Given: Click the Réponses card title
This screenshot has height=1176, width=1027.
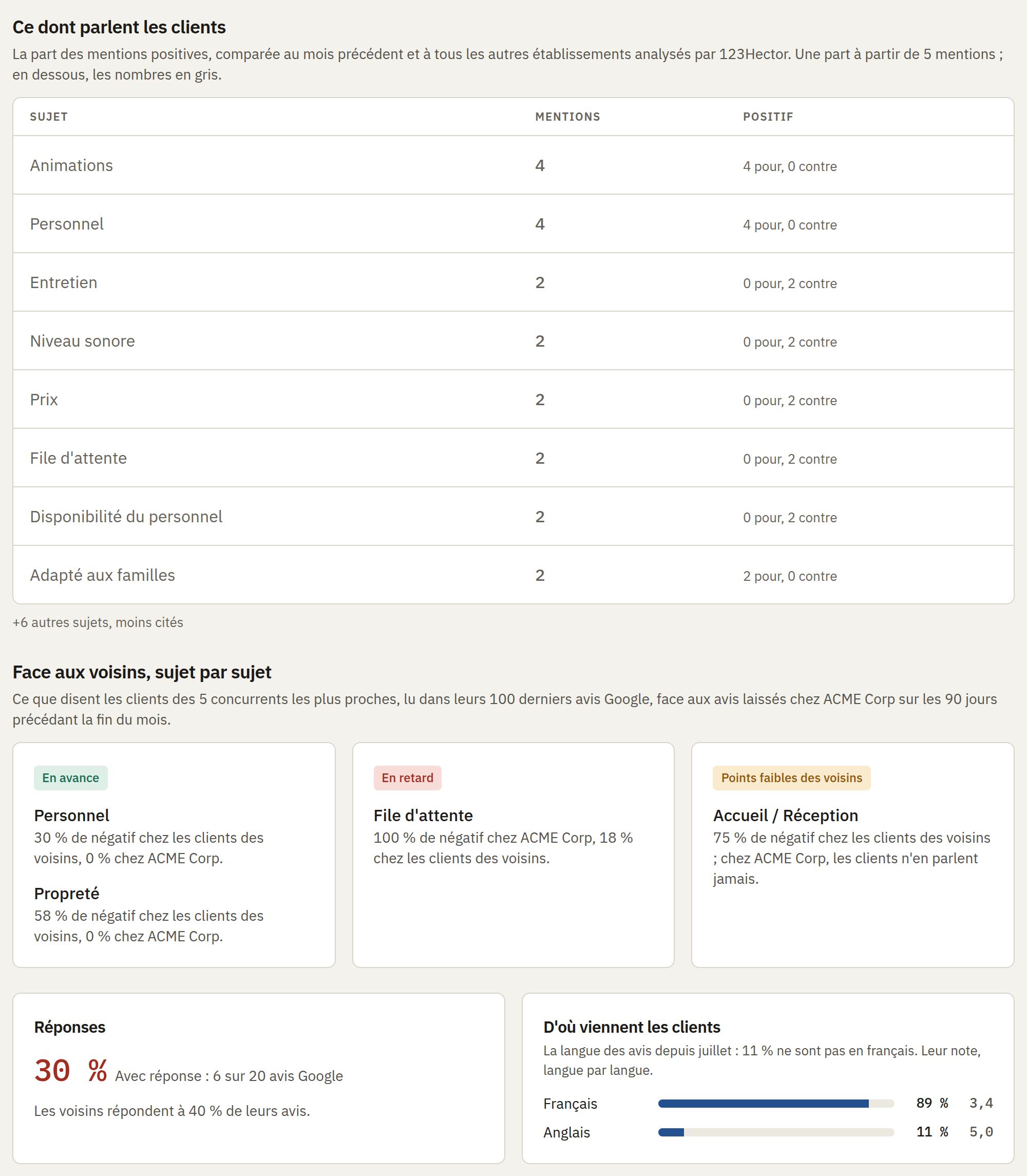Looking at the screenshot, I should (70, 1027).
